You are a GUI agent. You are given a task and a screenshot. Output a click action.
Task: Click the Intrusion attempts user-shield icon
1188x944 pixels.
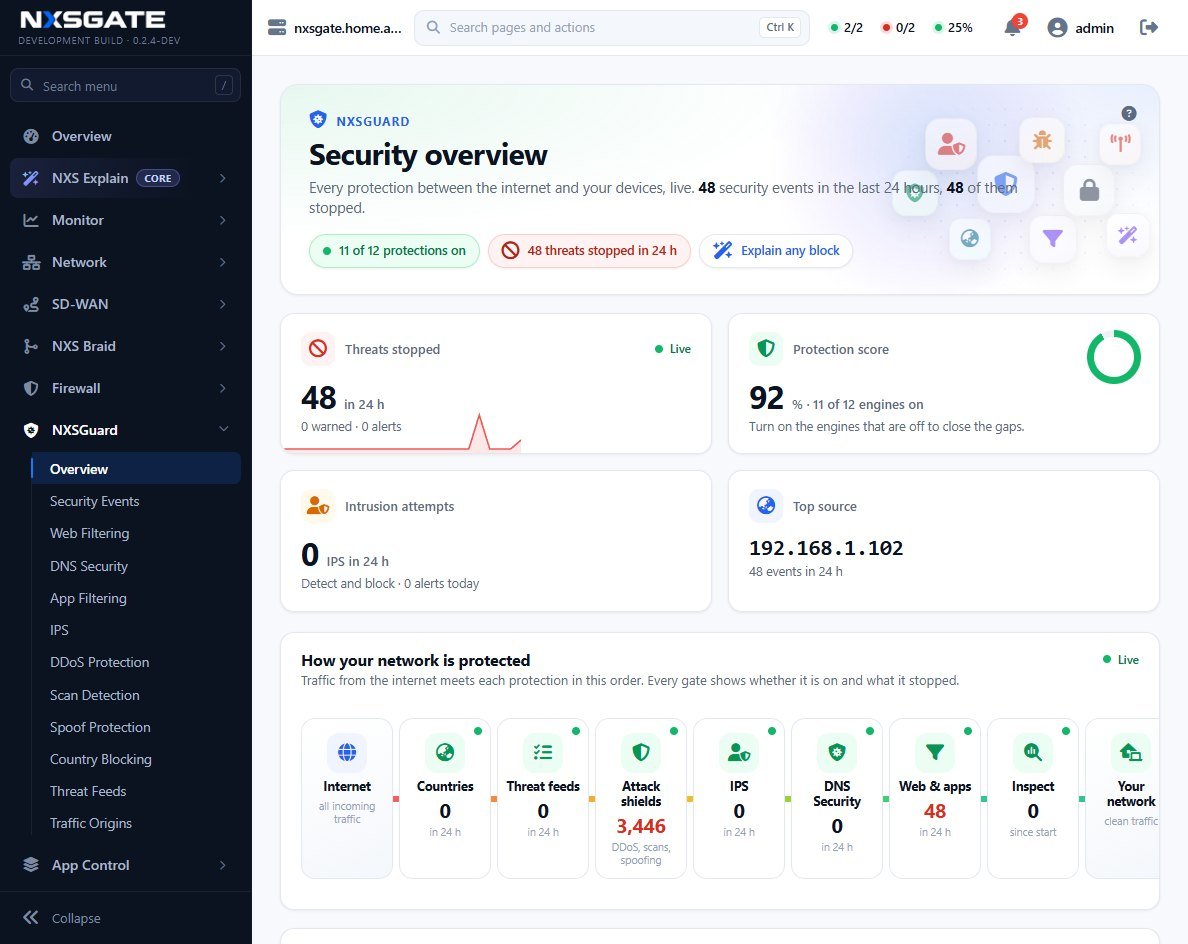pos(318,506)
